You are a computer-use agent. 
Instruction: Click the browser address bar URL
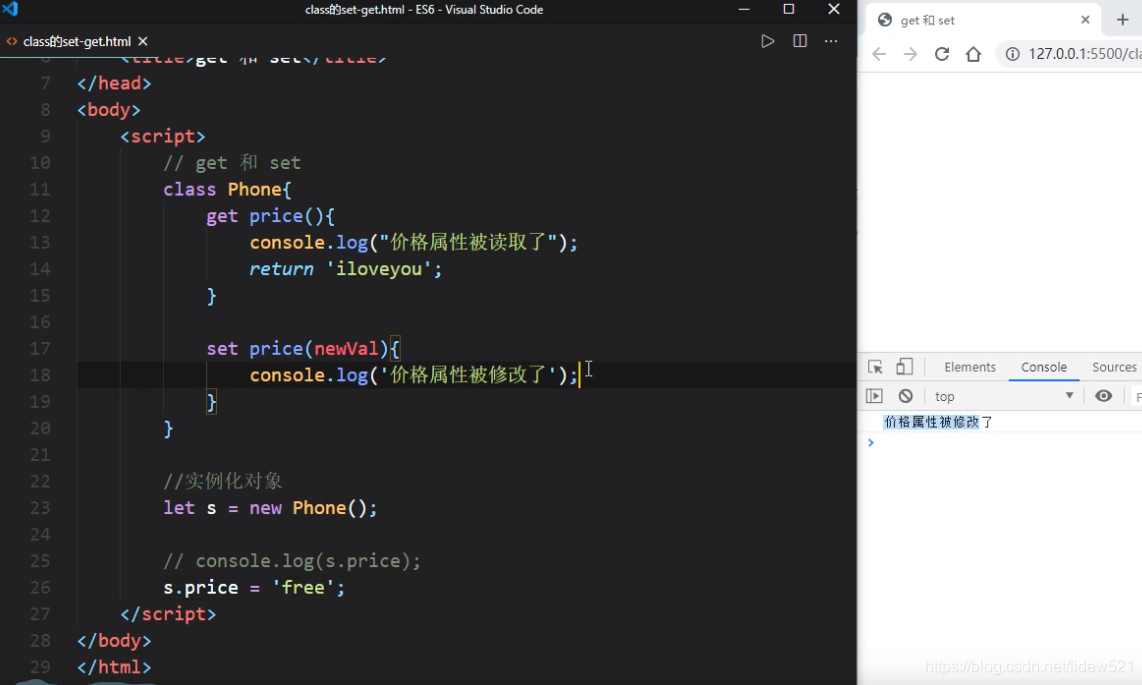point(1084,54)
